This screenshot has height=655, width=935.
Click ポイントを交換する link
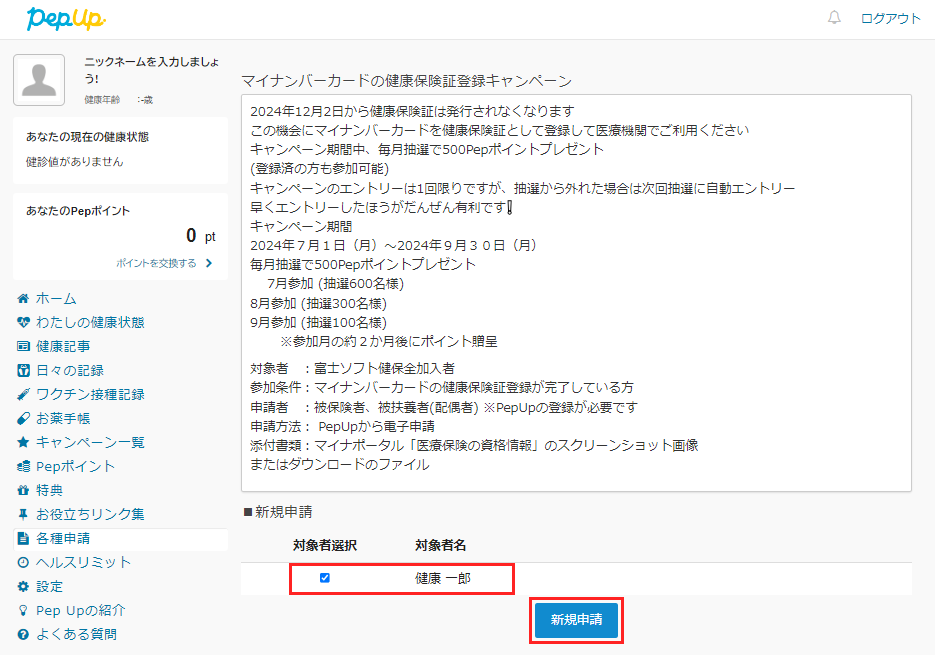point(156,263)
